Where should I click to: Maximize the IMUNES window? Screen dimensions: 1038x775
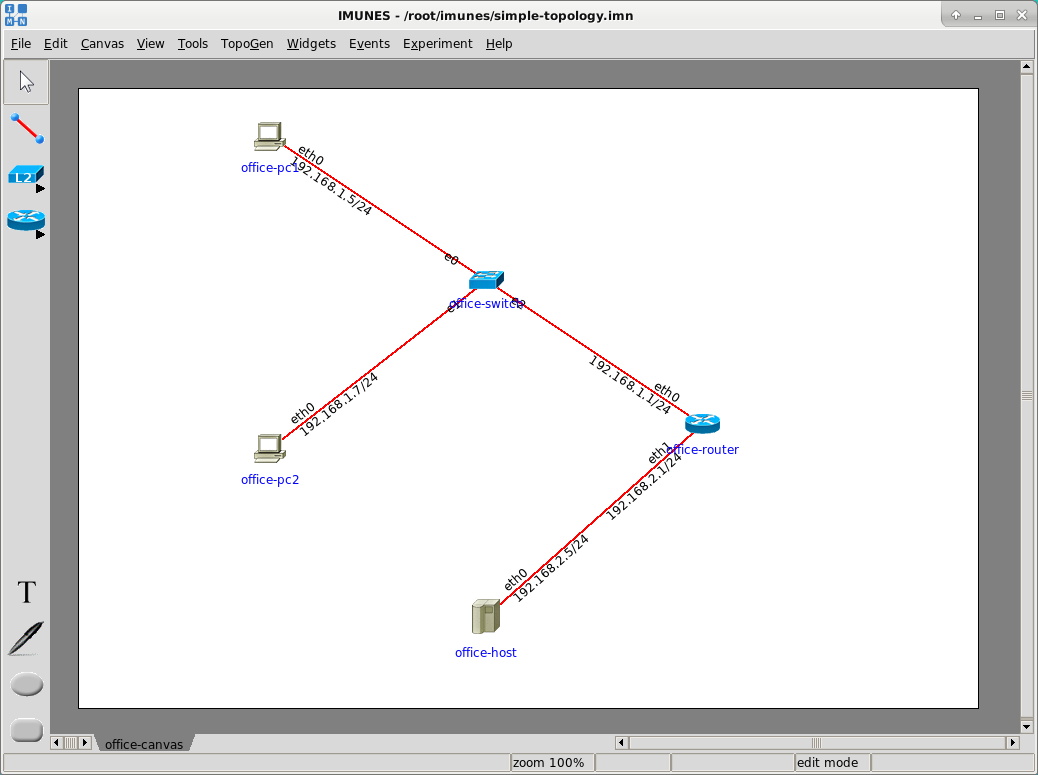pyautogui.click(x=1000, y=15)
